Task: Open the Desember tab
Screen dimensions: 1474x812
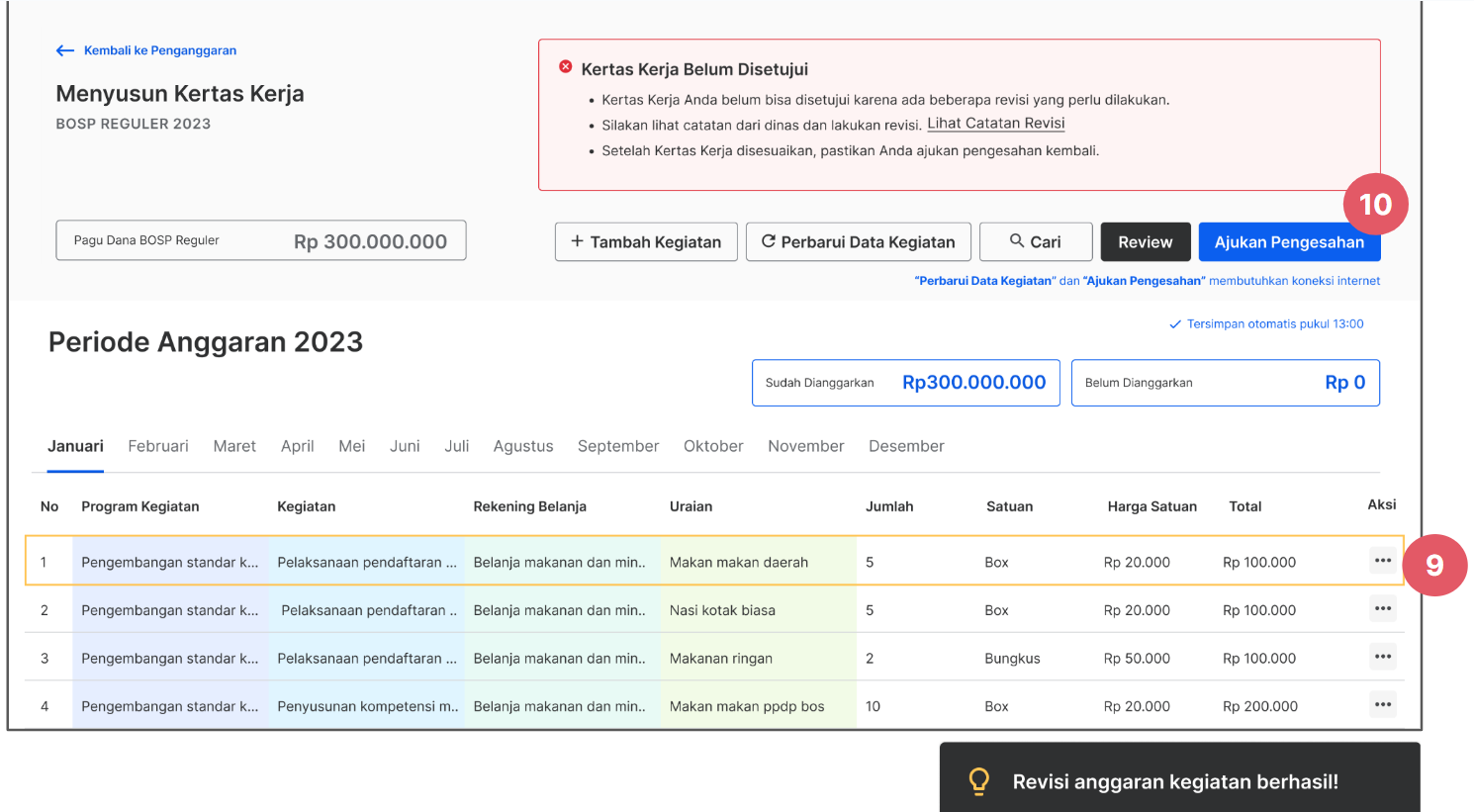Action: [906, 446]
